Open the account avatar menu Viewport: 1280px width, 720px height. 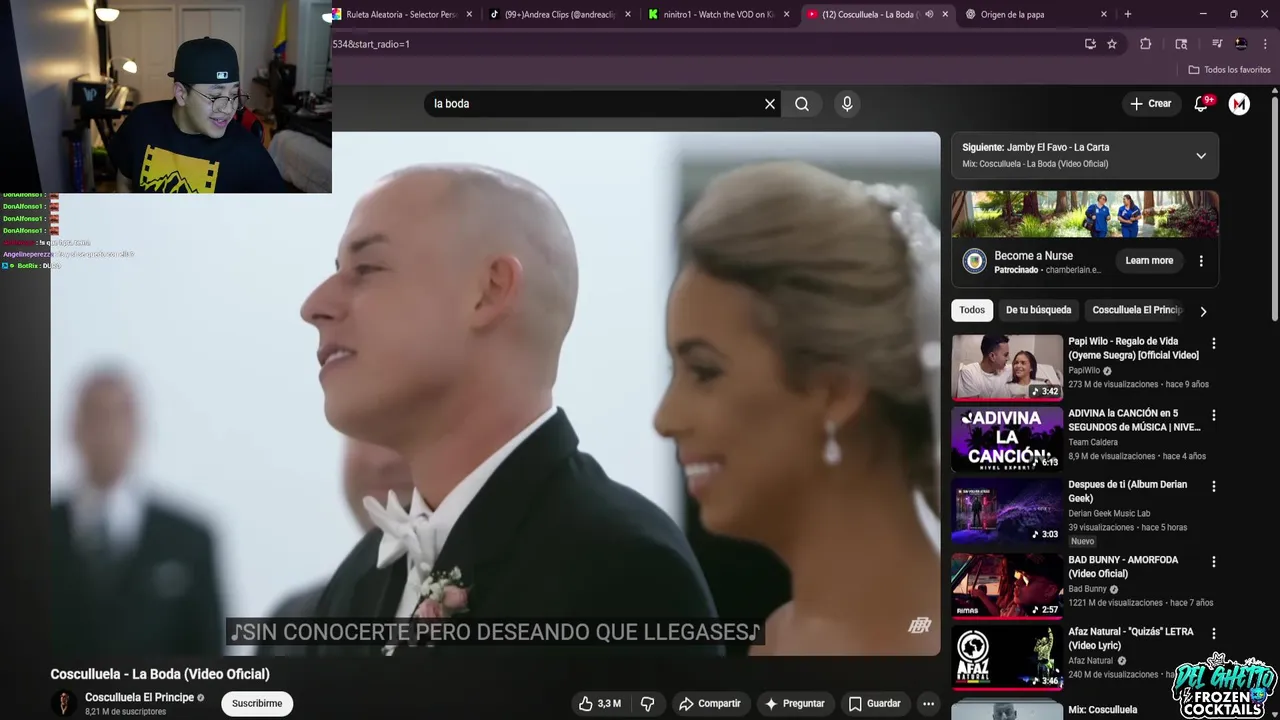(x=1239, y=104)
